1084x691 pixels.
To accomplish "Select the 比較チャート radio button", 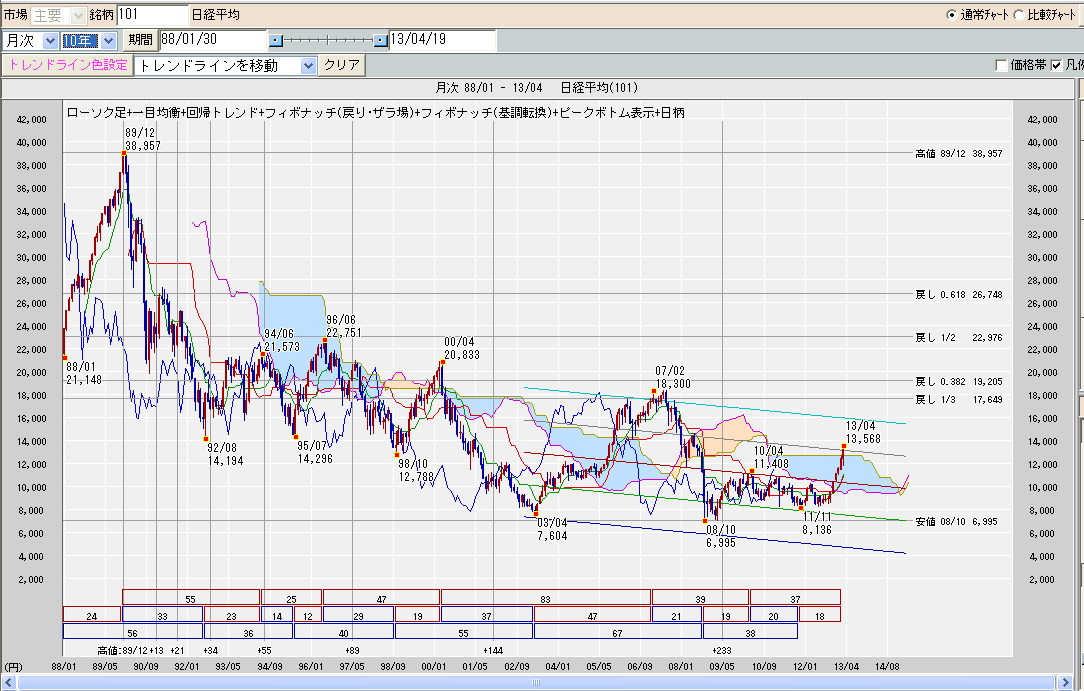I will click(x=1018, y=15).
